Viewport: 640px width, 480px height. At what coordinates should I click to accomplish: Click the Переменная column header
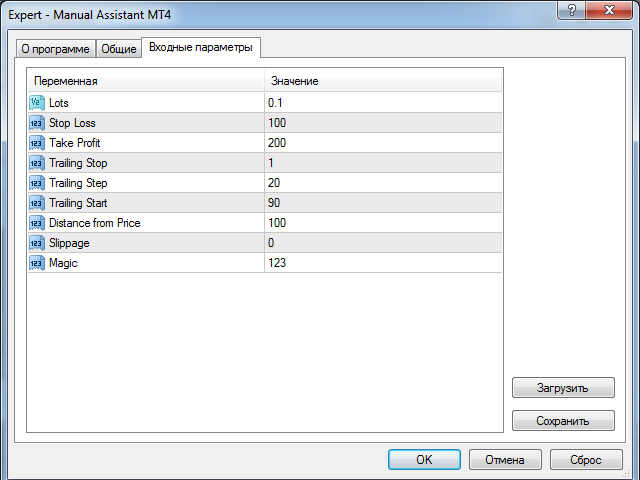146,81
